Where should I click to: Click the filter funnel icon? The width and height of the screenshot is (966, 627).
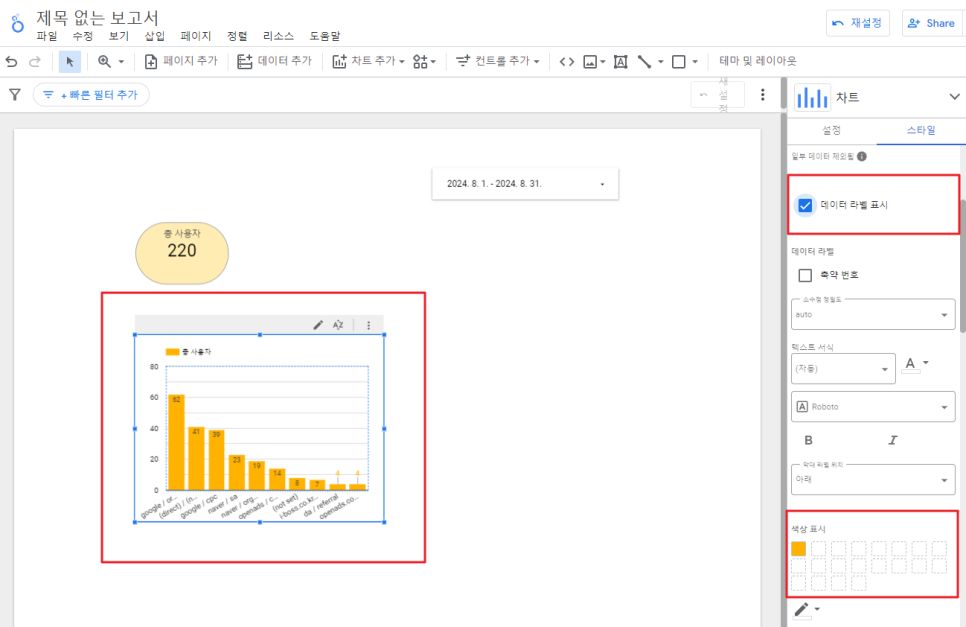[x=15, y=94]
